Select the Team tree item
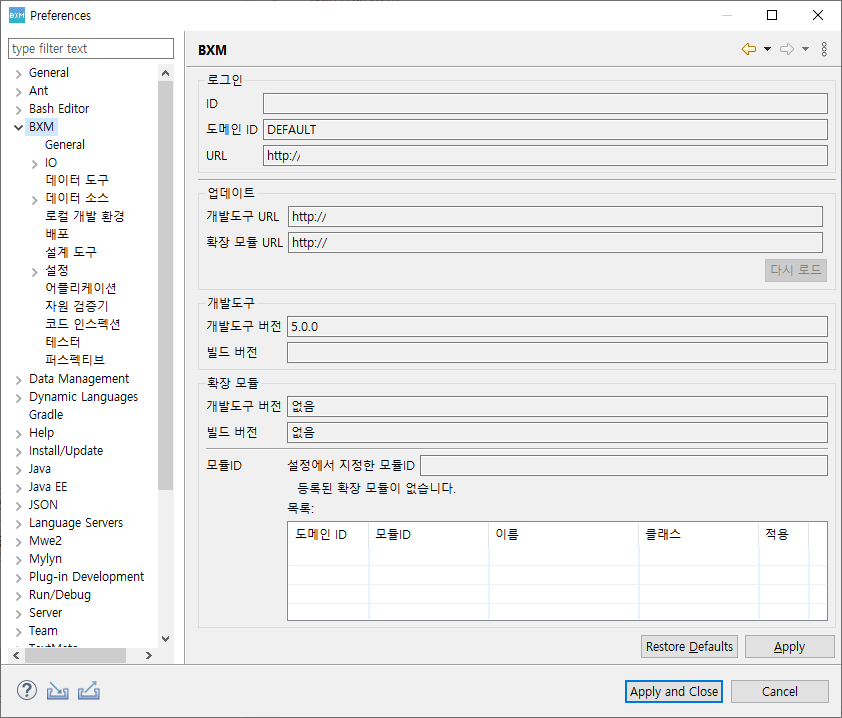The height and width of the screenshot is (718, 842). click(43, 631)
